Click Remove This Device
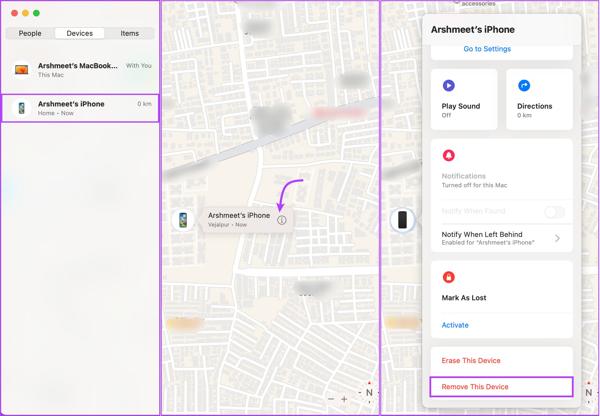 (x=501, y=387)
